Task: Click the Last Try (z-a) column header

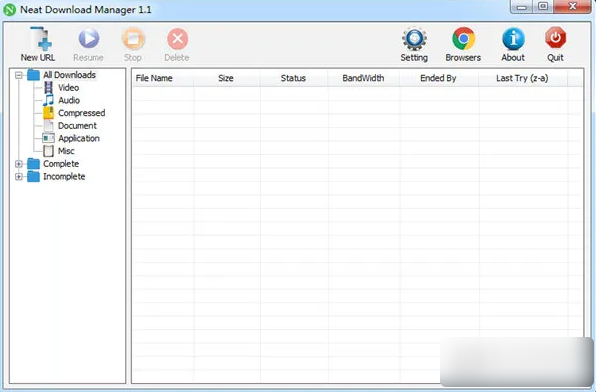Action: click(x=523, y=78)
